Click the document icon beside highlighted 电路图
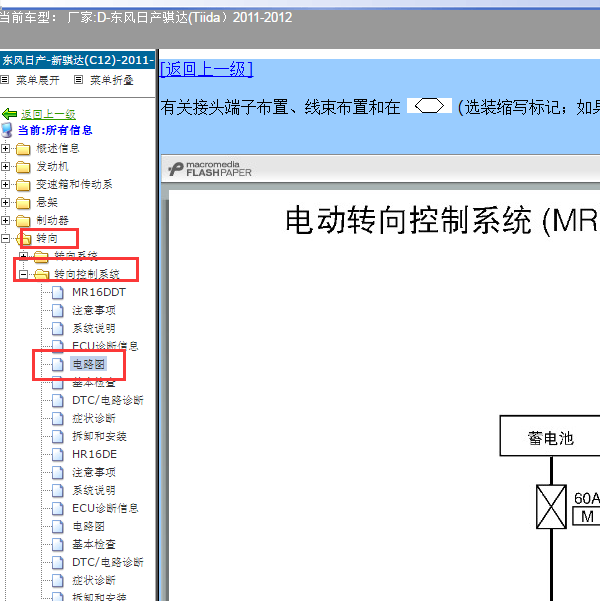Image resolution: width=600 pixels, height=601 pixels. 58,365
